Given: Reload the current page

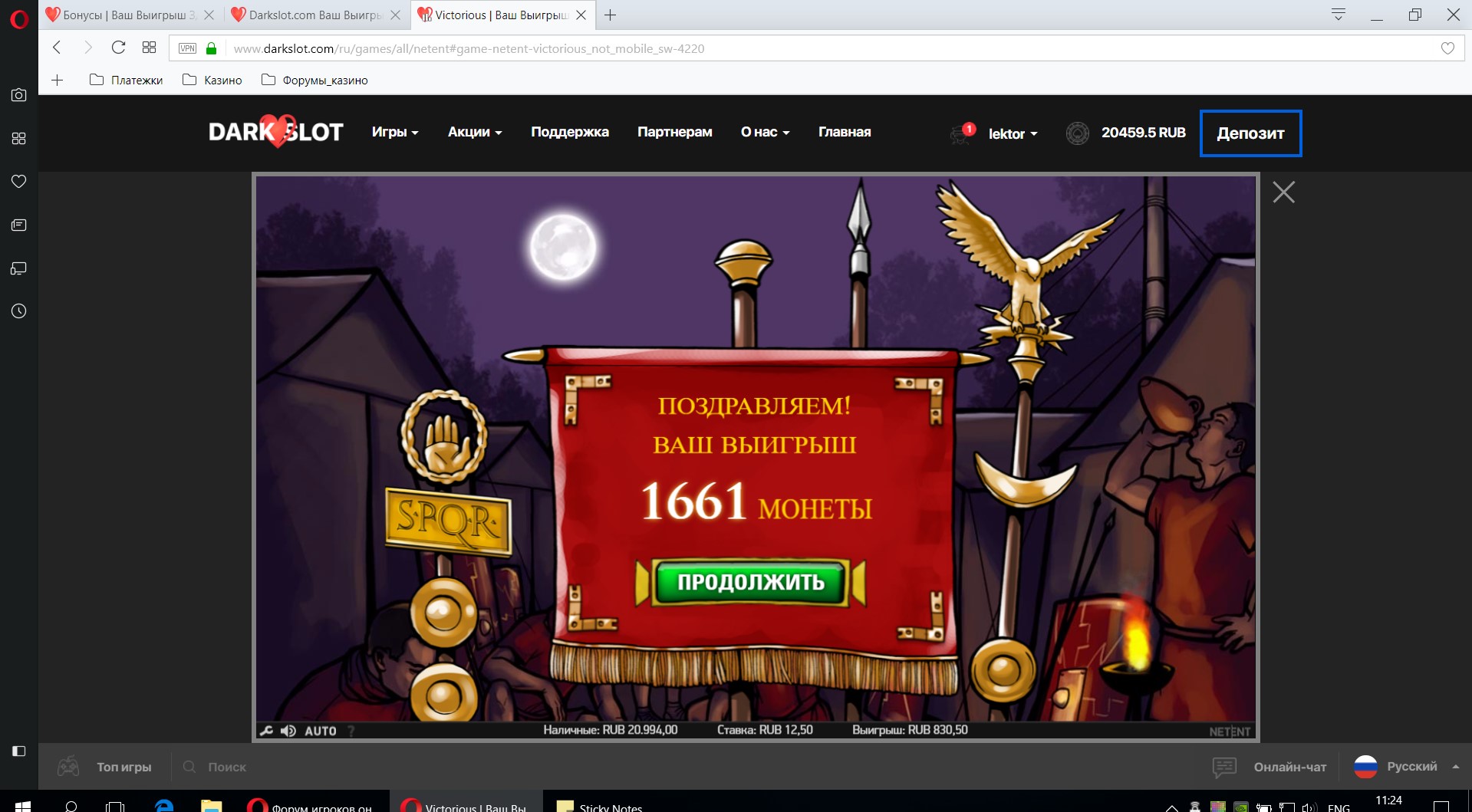Looking at the screenshot, I should [x=118, y=48].
